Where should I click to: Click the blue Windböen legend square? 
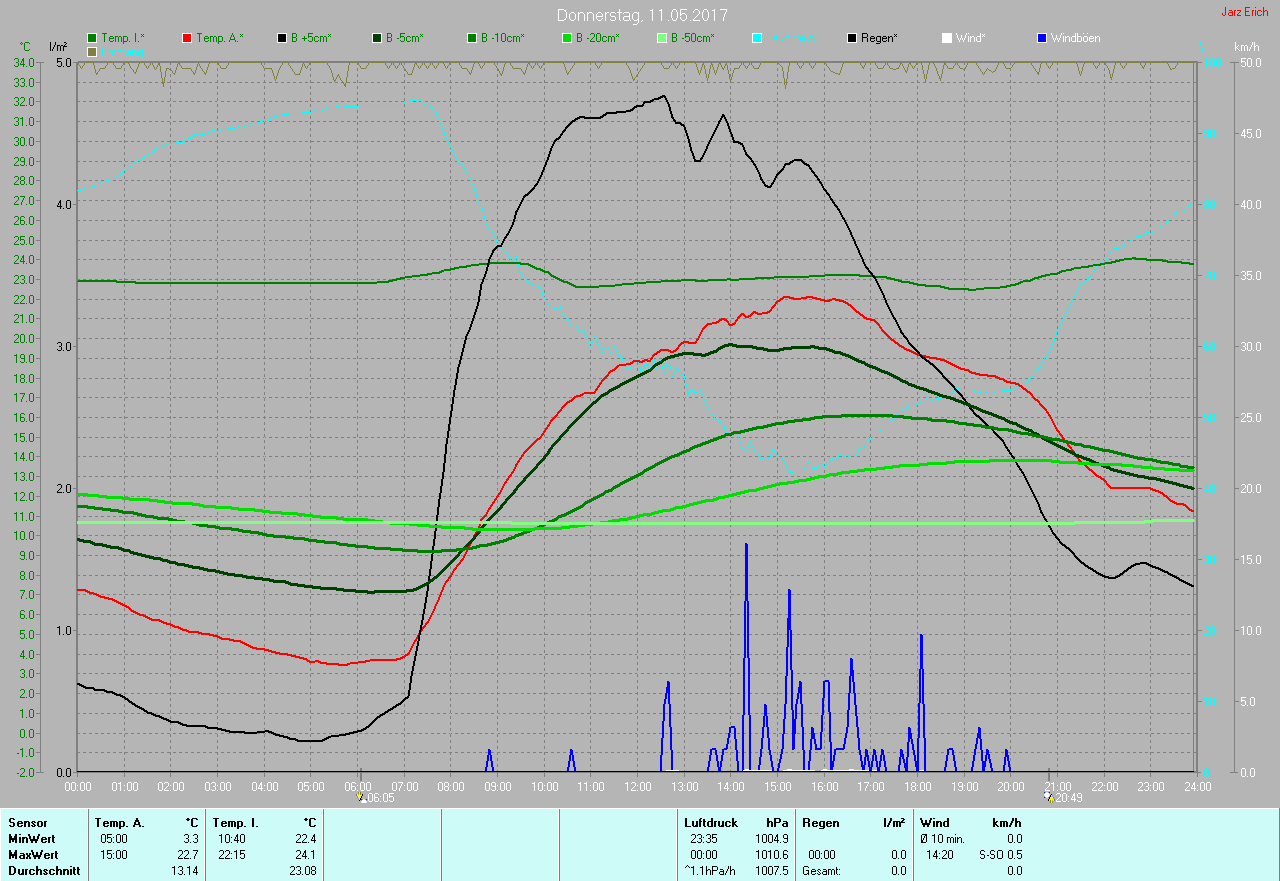[x=1042, y=38]
